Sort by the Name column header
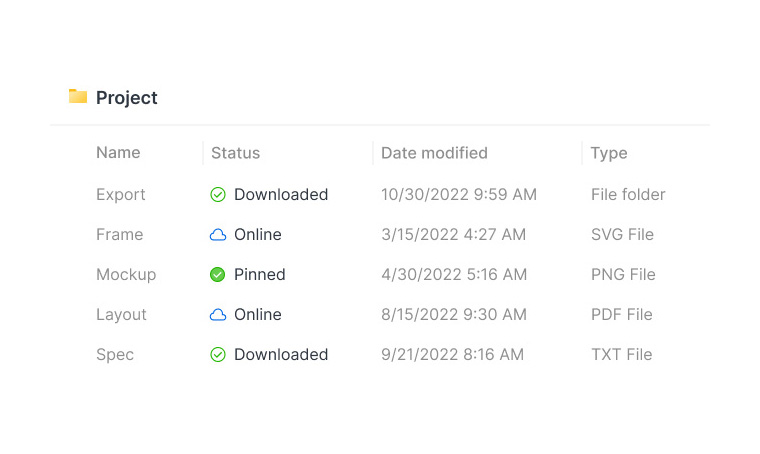Screen dimensions: 760x454 point(118,153)
